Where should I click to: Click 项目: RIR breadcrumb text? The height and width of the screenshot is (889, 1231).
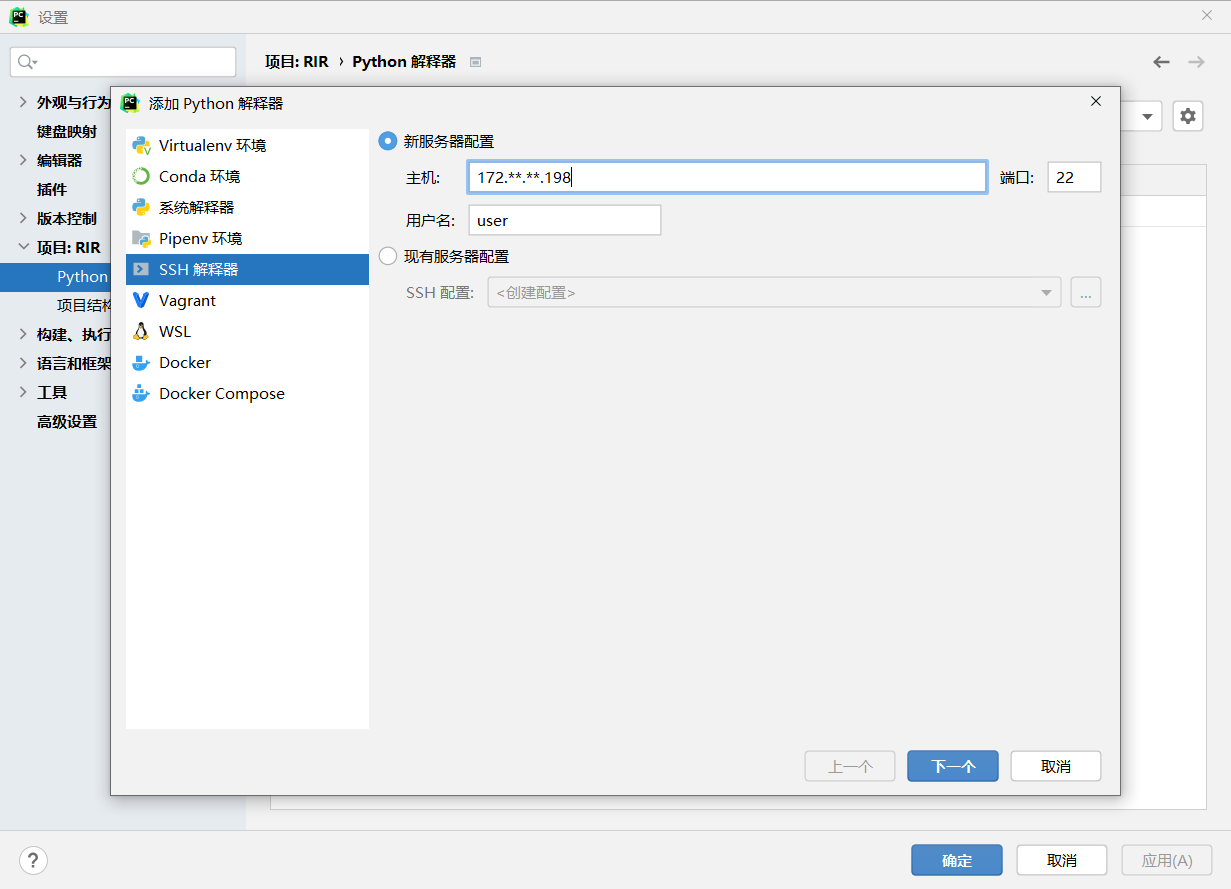296,62
